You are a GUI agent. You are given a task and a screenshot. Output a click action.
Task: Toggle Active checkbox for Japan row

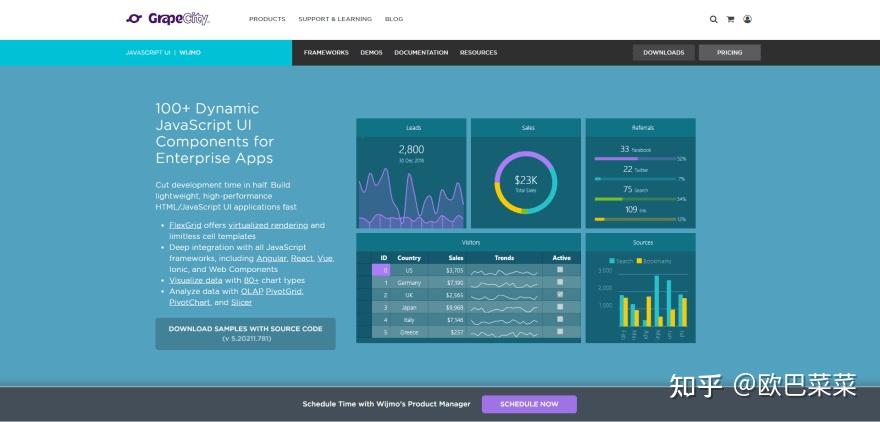pos(560,307)
